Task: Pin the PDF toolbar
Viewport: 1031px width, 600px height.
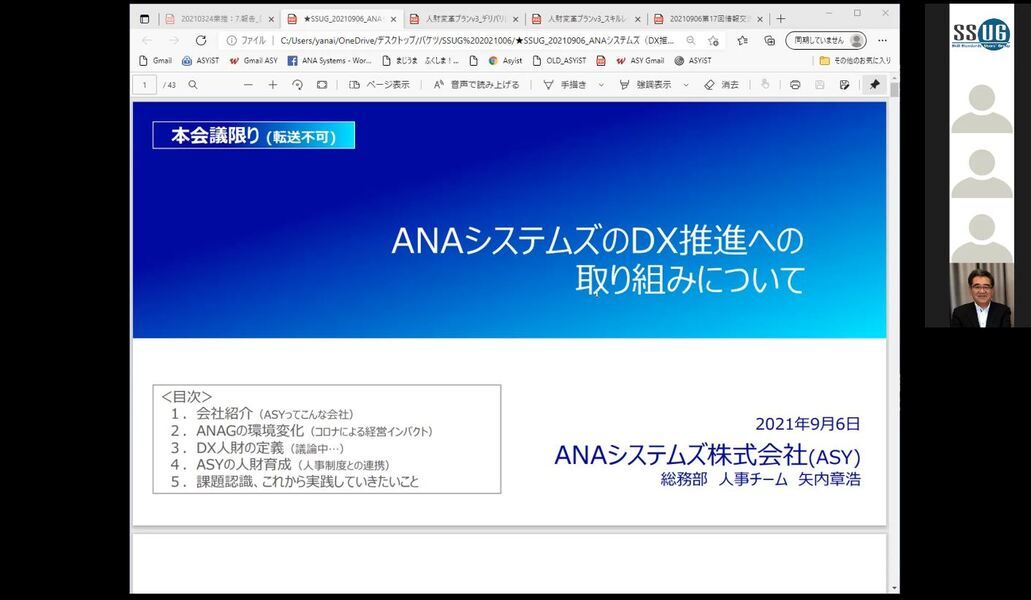Action: (875, 85)
